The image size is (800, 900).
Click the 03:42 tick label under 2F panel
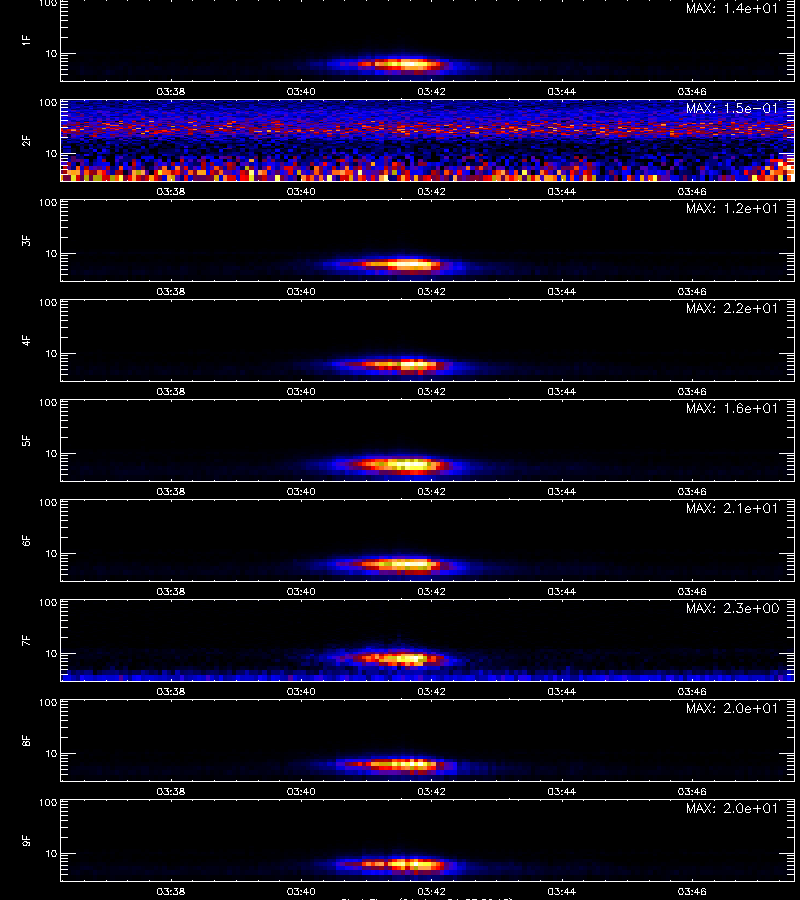pos(431,192)
